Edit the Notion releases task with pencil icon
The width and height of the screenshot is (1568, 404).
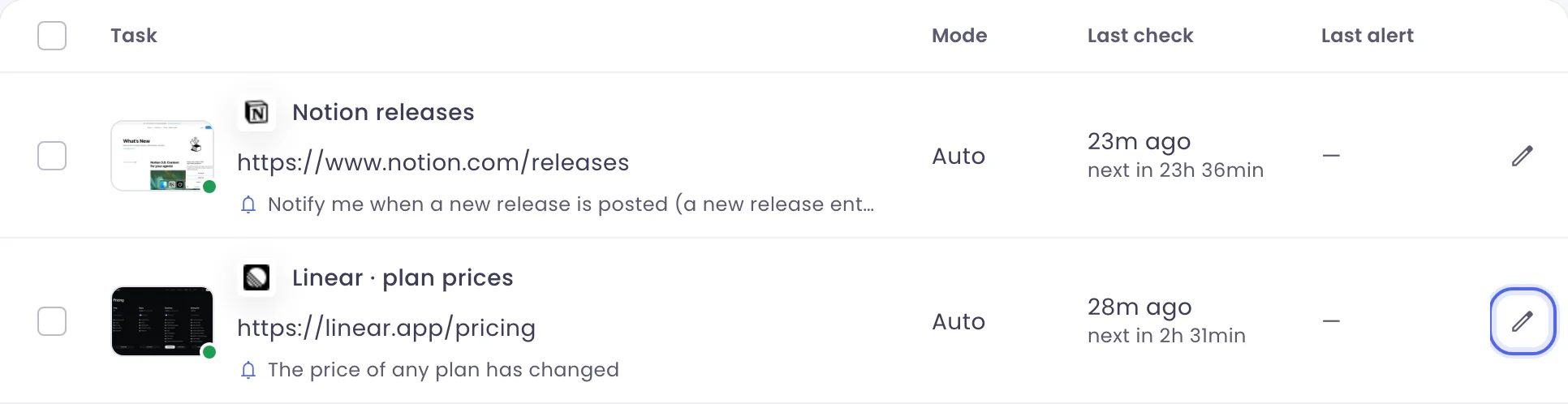[1523, 156]
